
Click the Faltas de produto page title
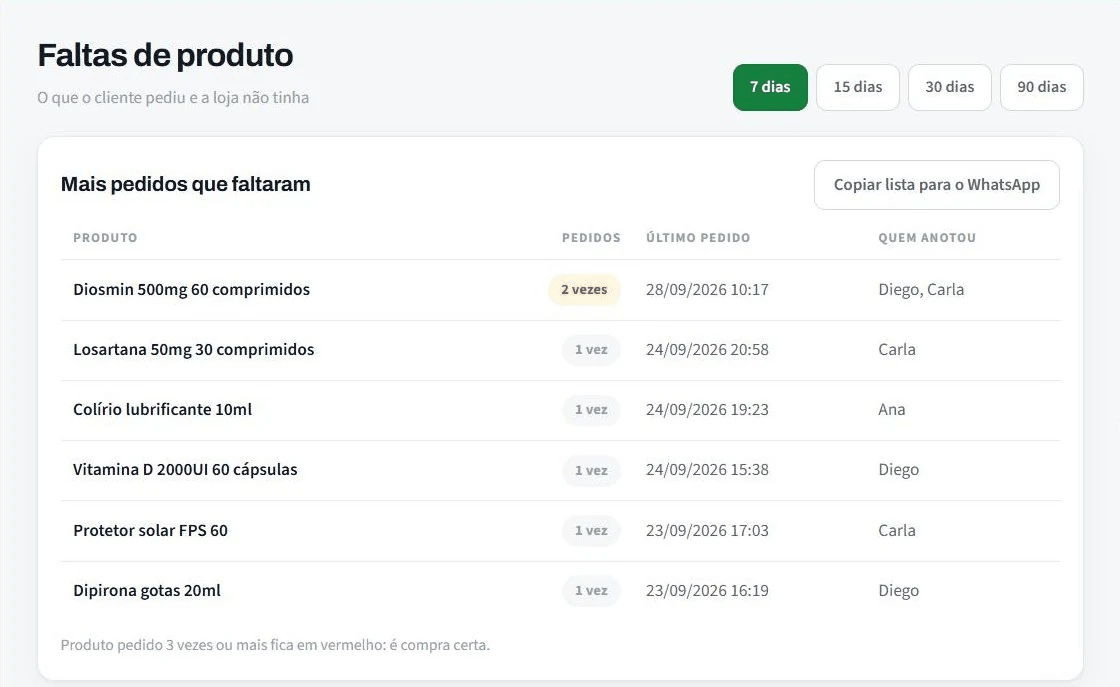[x=165, y=56]
